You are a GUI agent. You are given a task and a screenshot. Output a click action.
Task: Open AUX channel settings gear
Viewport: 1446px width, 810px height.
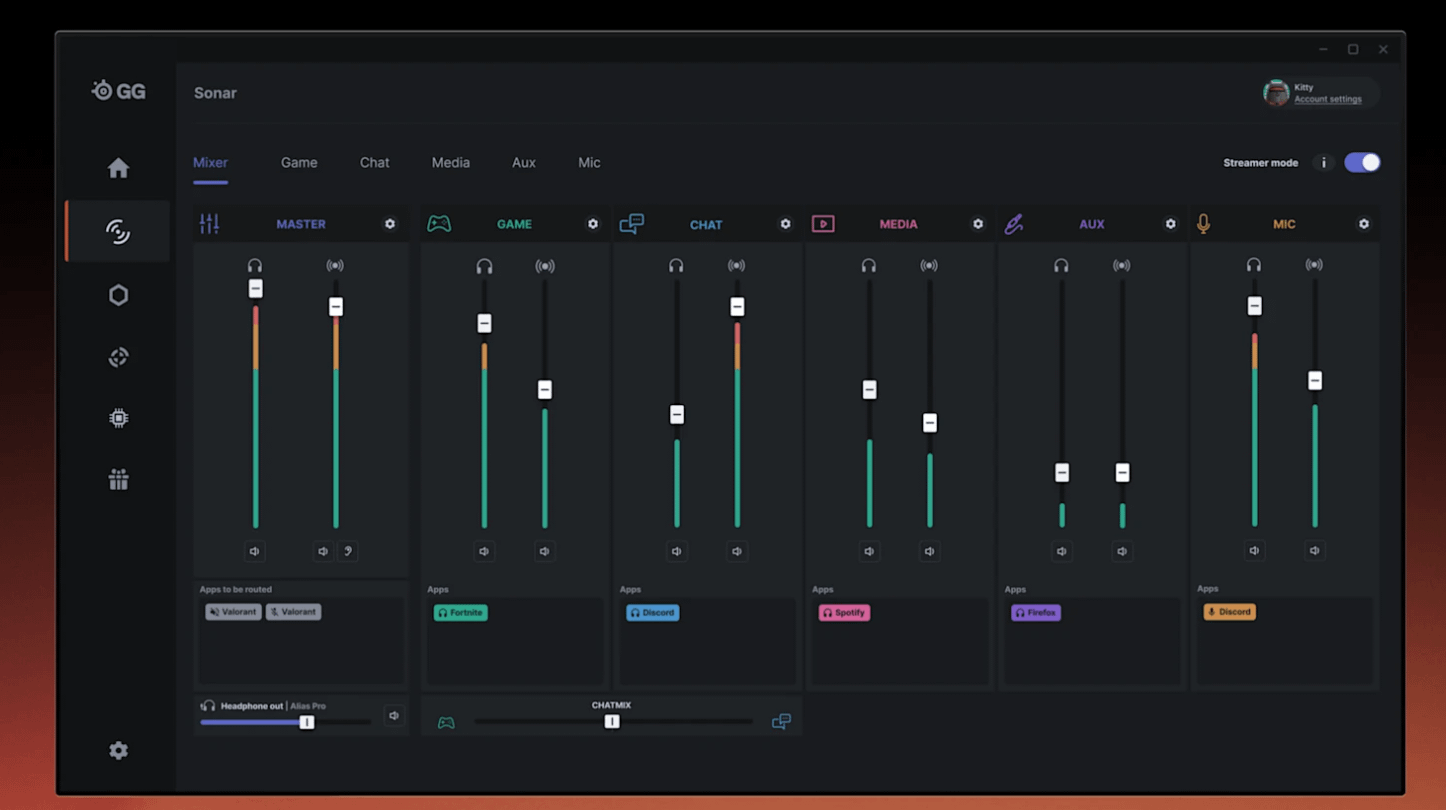[1170, 224]
